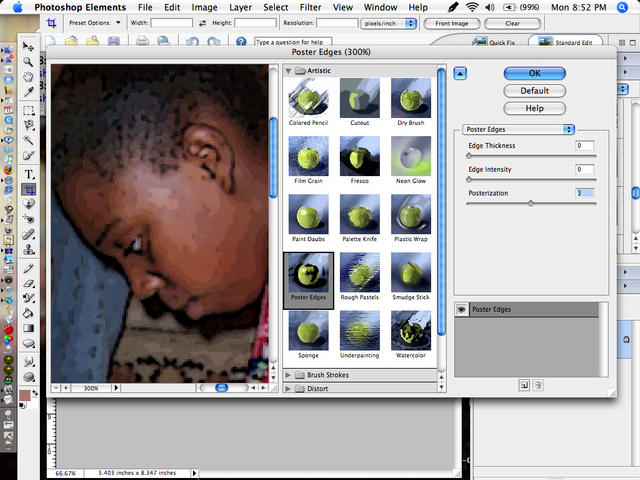Choose the Colored Pencil filter thumbnail
The width and height of the screenshot is (640, 480).
[308, 102]
